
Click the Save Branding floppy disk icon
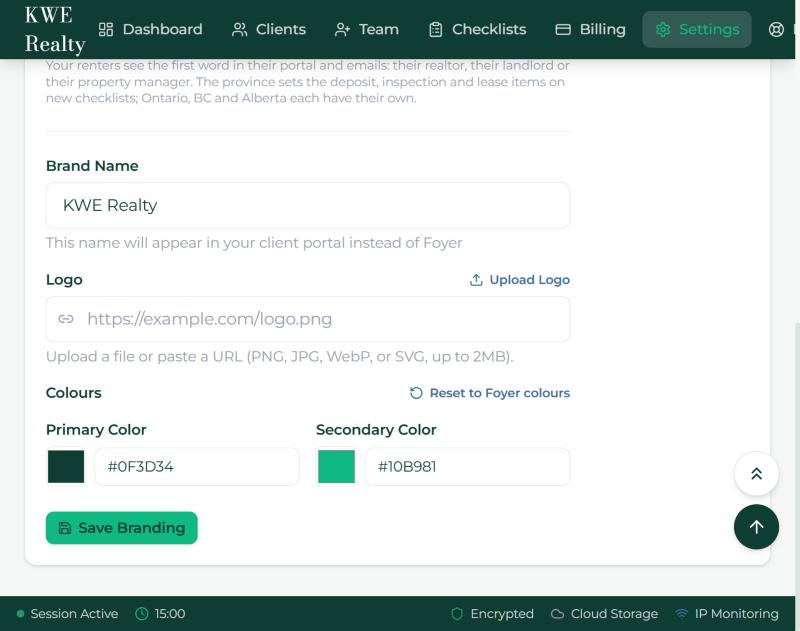[x=65, y=528]
